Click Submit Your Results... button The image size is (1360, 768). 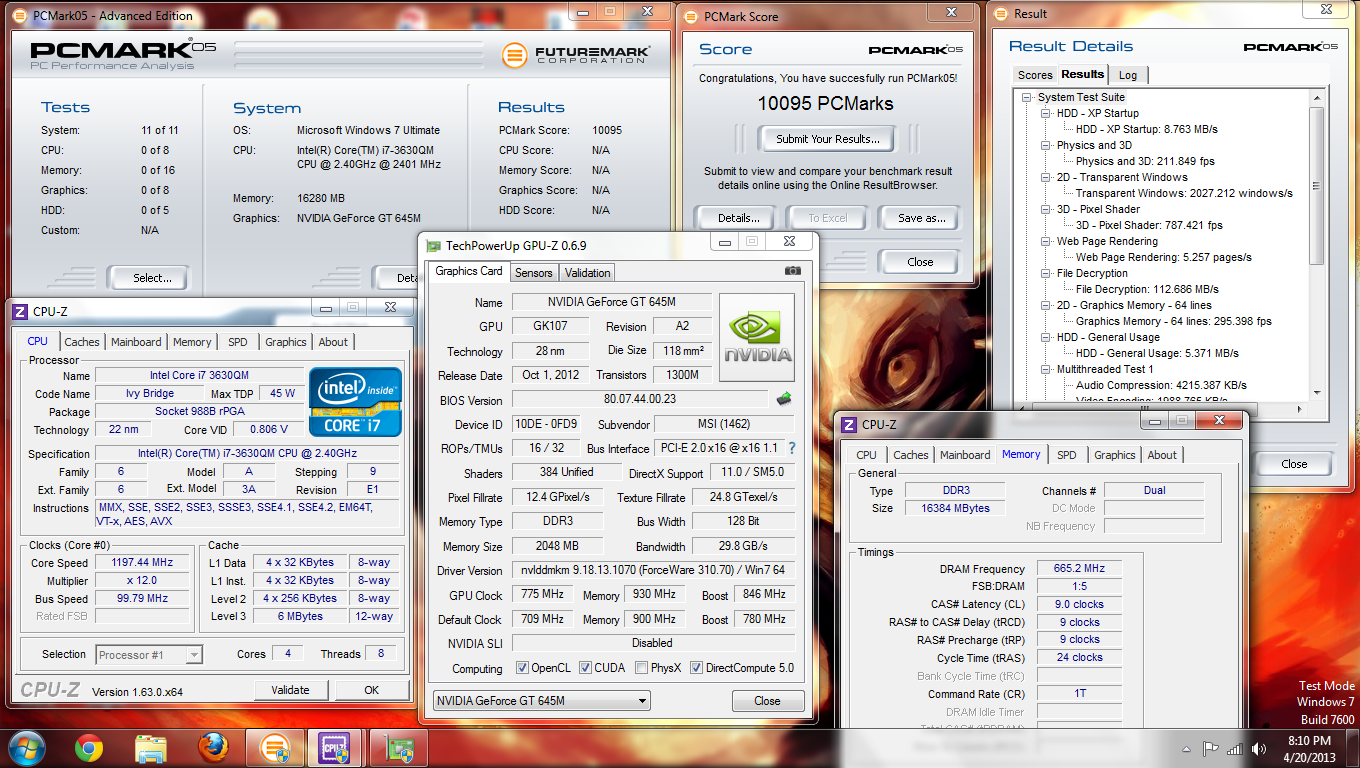pyautogui.click(x=828, y=139)
